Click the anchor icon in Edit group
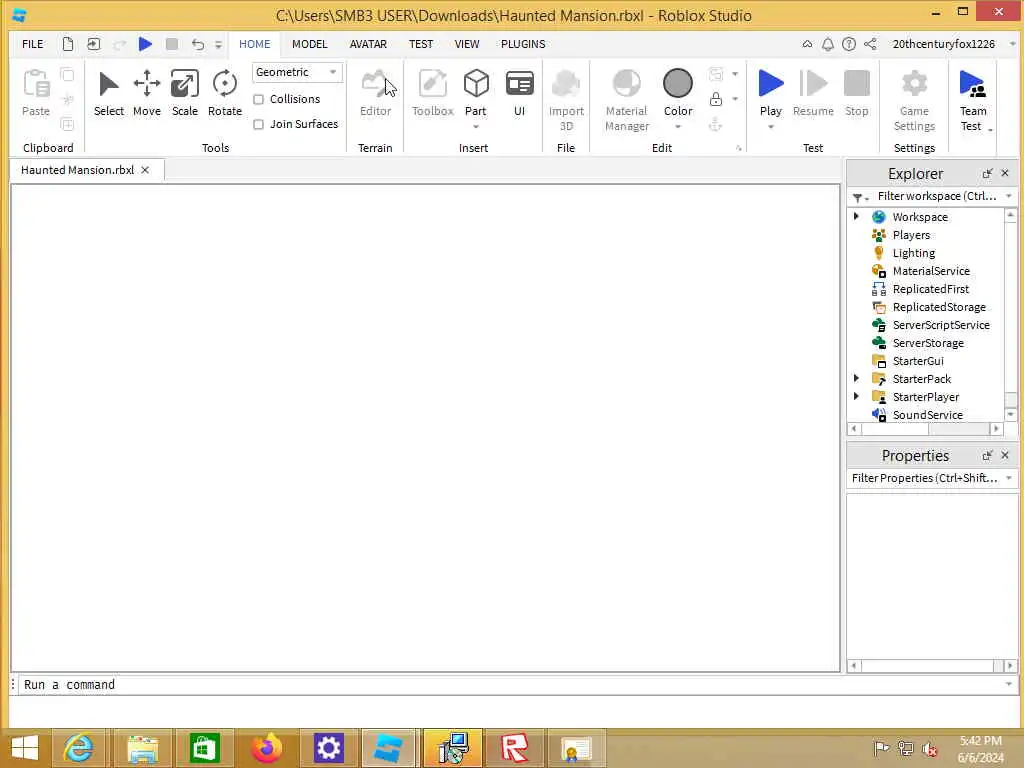 (x=716, y=124)
